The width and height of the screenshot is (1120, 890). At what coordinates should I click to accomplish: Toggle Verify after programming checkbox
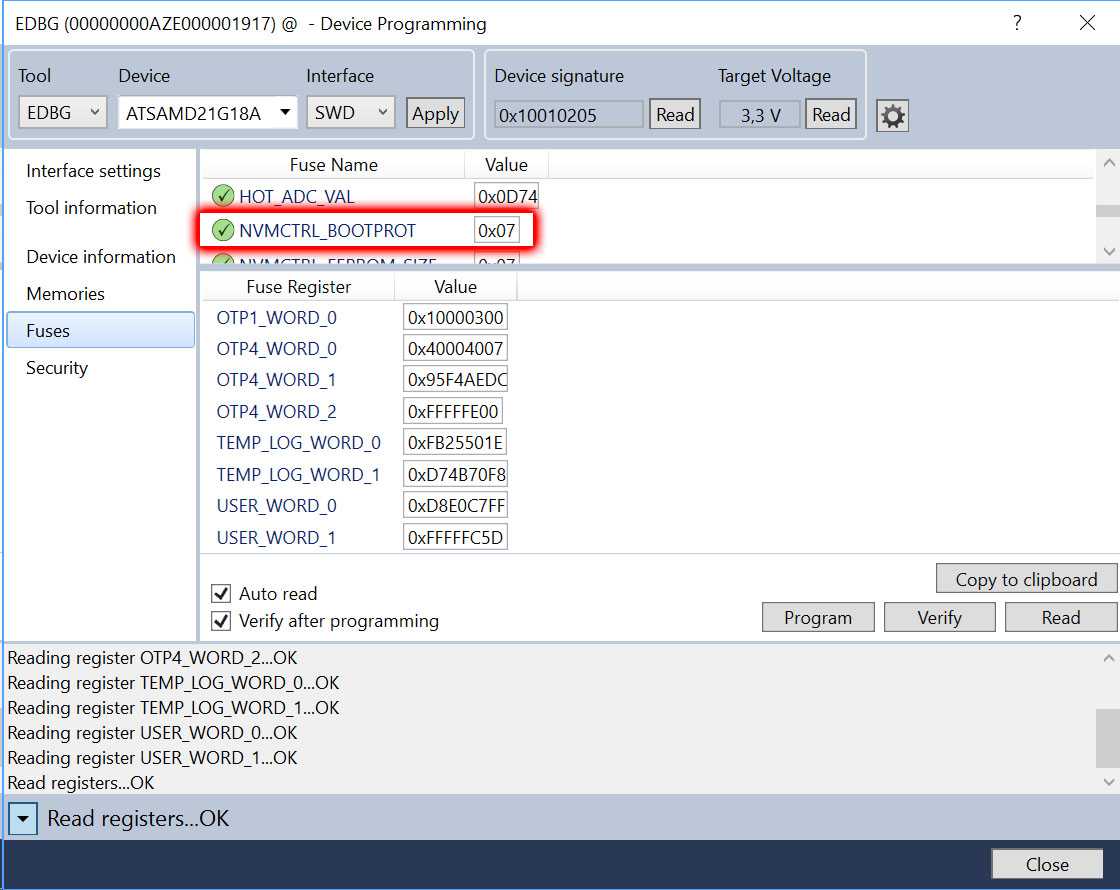[222, 621]
